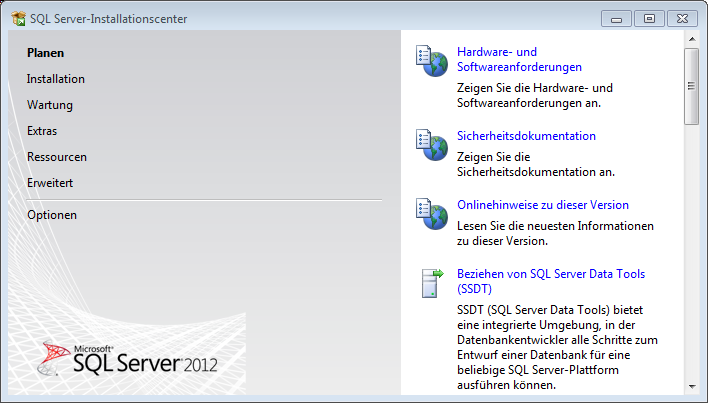This screenshot has width=708, height=403.
Task: Open Hardware- und Softwareanforderungen link
Action: (519, 59)
